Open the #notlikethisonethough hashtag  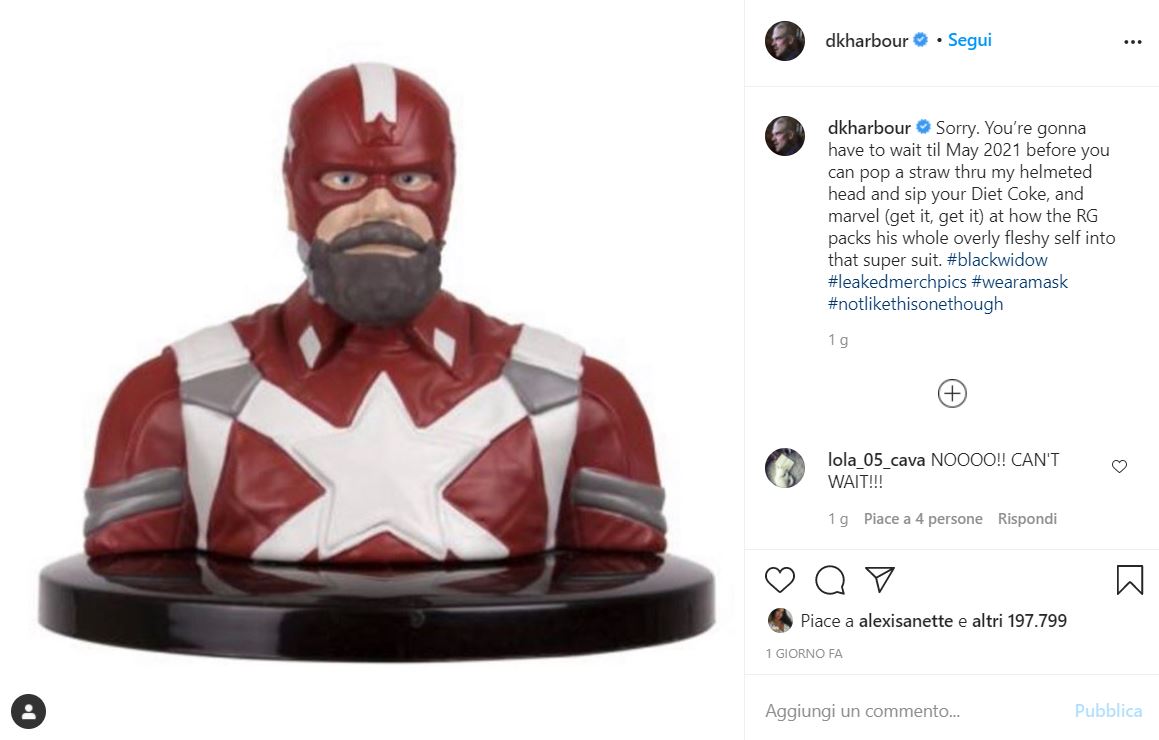(x=915, y=304)
